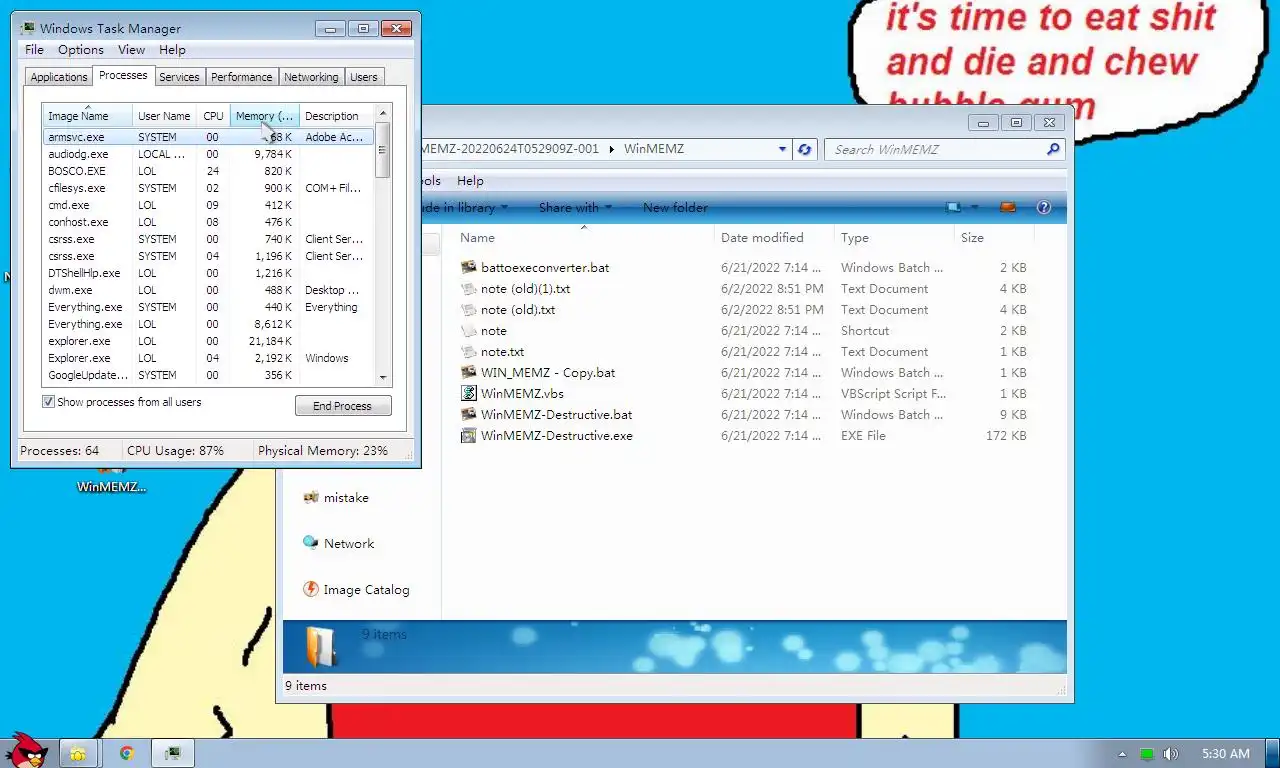The width and height of the screenshot is (1280, 768).
Task: Open the view options dropdown arrow
Action: (x=975, y=207)
